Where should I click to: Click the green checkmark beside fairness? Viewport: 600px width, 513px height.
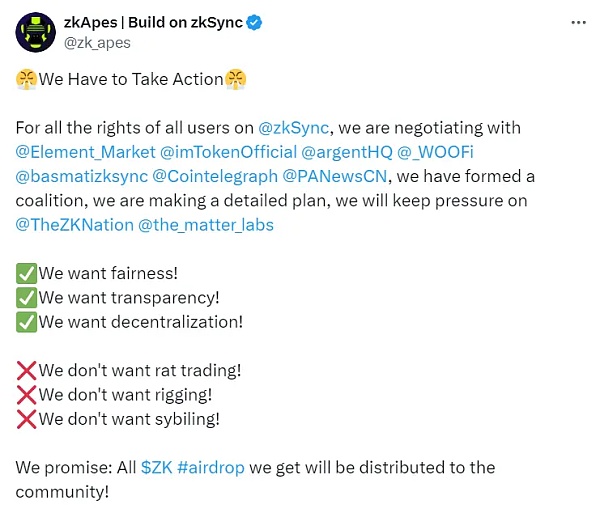point(26,273)
